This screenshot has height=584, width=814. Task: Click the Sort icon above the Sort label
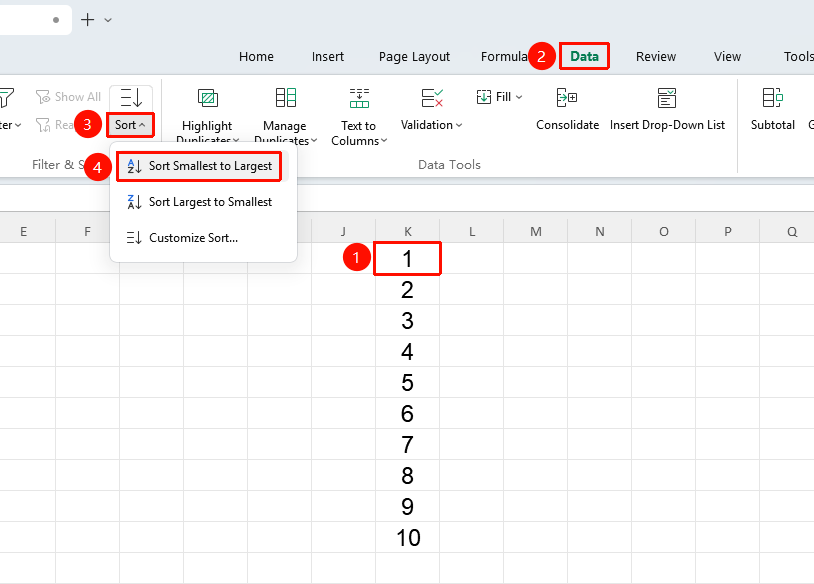coord(131,98)
